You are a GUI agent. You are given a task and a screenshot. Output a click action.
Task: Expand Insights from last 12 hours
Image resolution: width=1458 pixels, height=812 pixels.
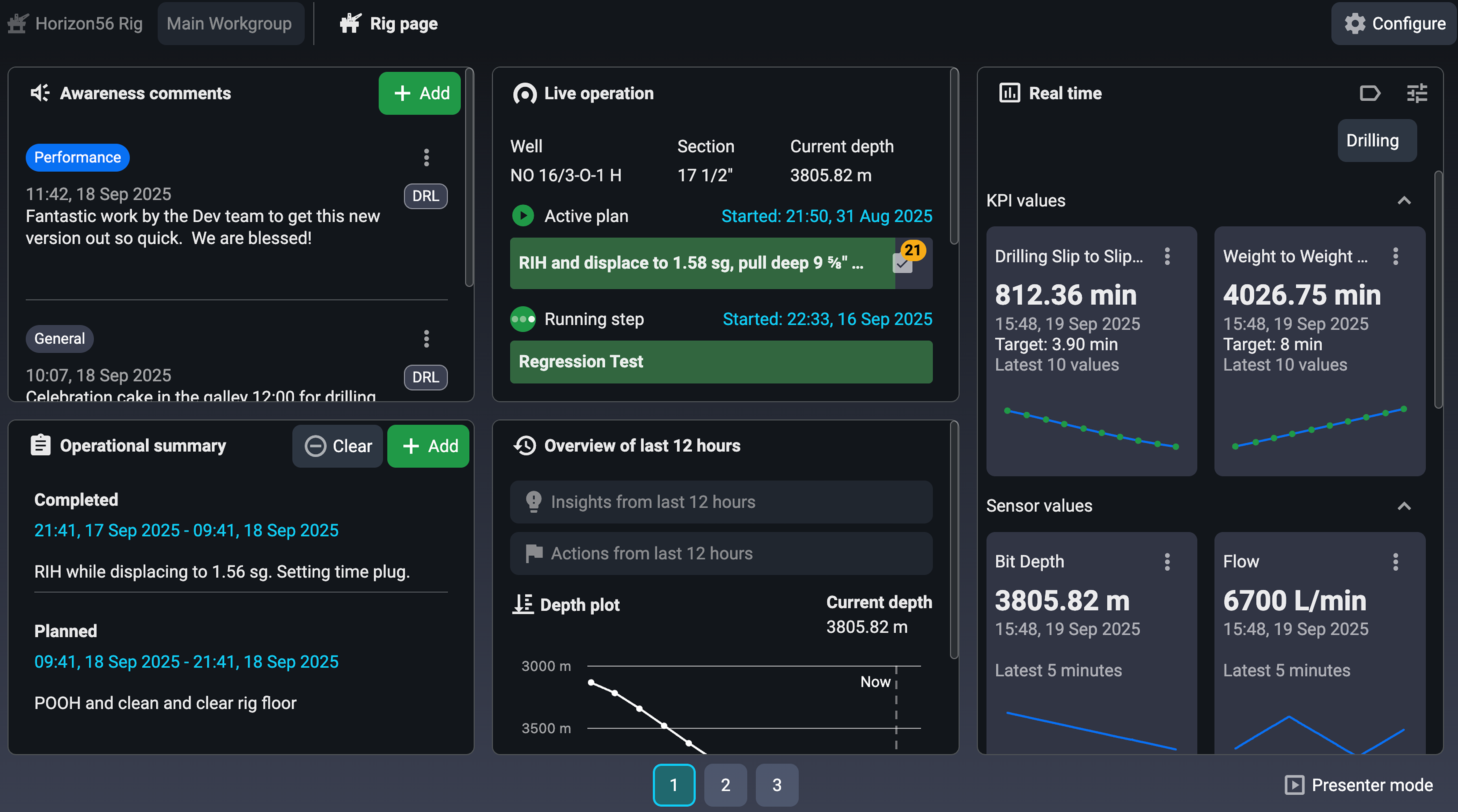(x=720, y=502)
